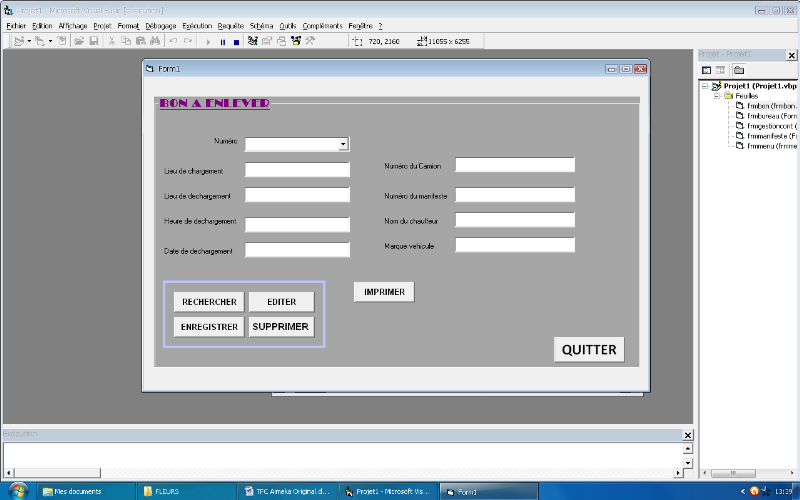Image resolution: width=800 pixels, height=500 pixels.
Task: Click the IMPRIMER button
Action: [x=384, y=292]
